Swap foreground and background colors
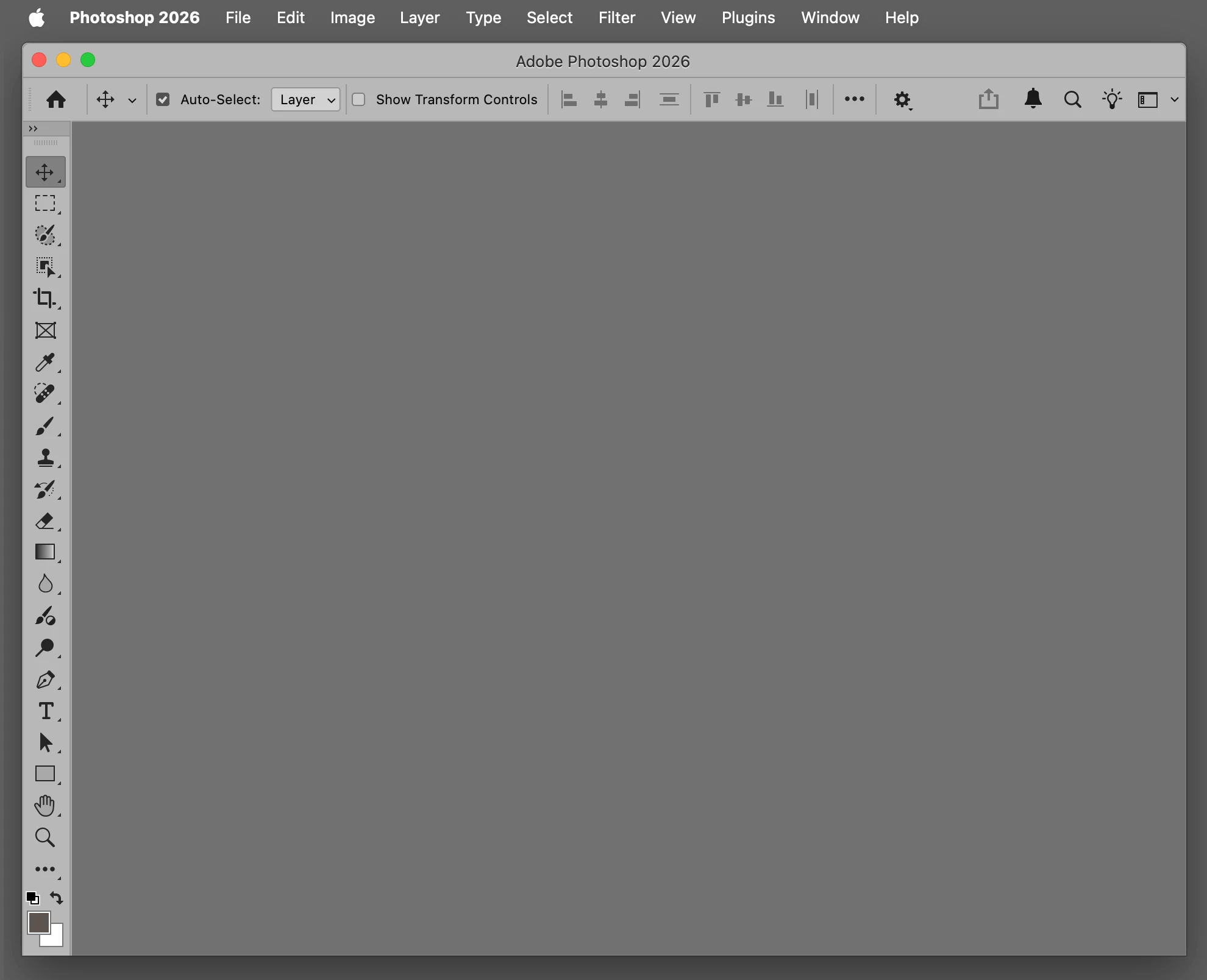This screenshot has width=1207, height=980. point(57,898)
